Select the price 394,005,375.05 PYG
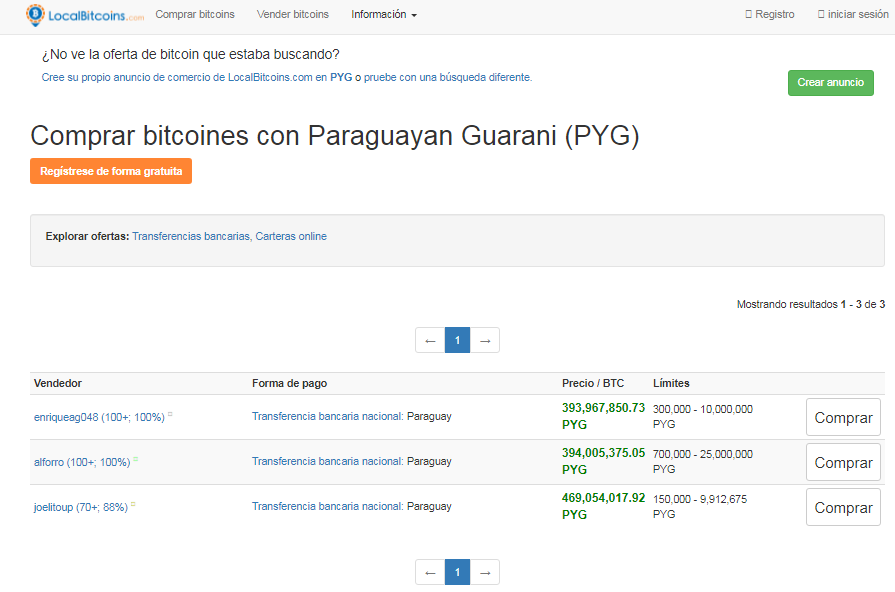This screenshot has width=895, height=592. [603, 461]
